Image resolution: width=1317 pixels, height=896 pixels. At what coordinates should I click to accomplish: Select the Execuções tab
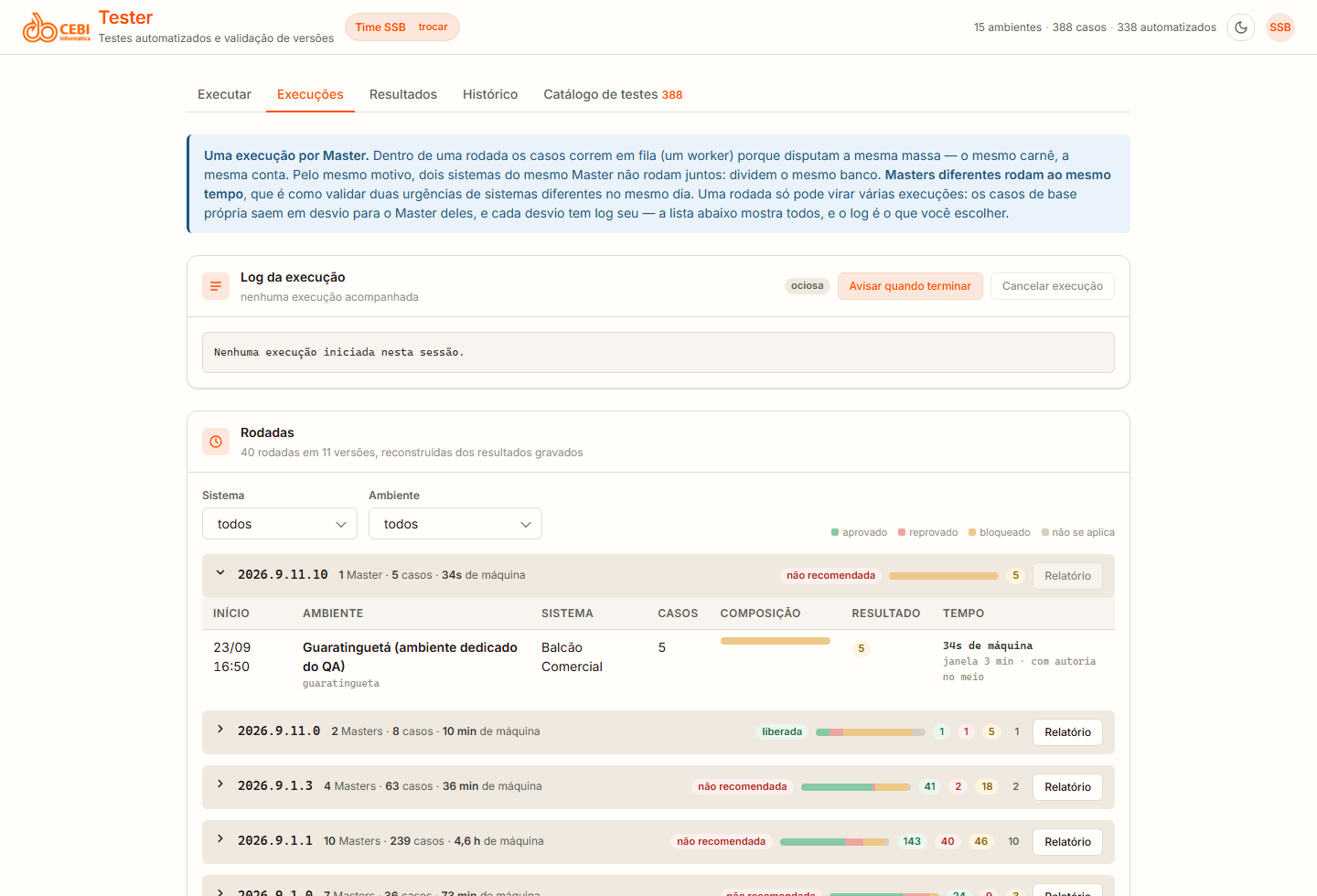(x=310, y=94)
